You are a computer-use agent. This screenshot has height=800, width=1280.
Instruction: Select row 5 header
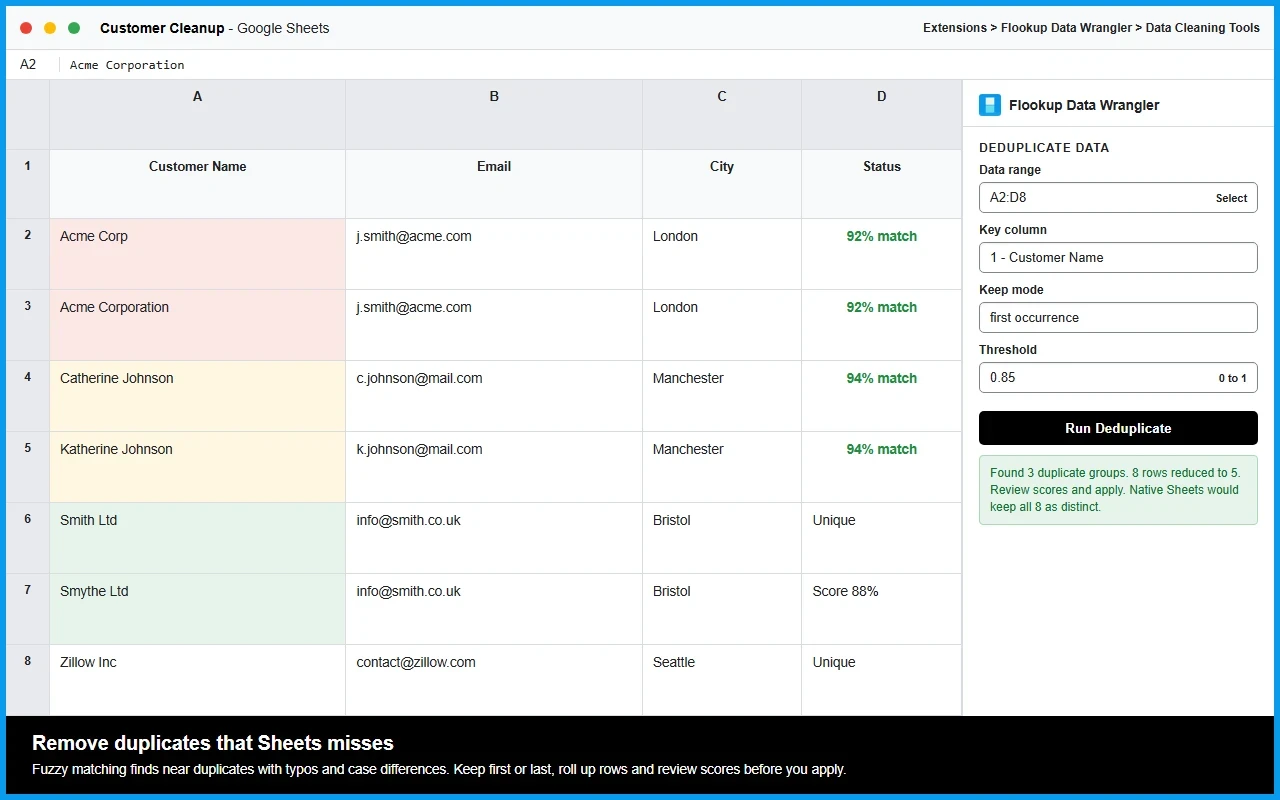[28, 467]
